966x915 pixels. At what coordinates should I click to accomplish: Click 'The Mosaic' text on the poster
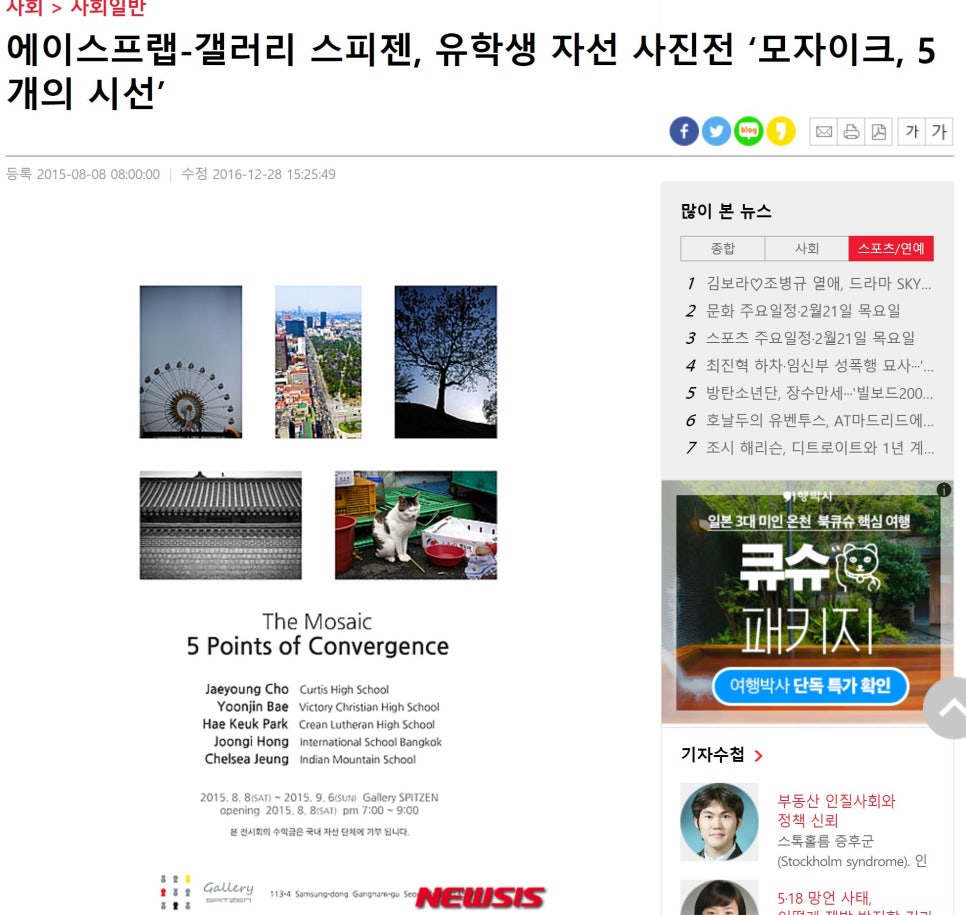pyautogui.click(x=317, y=621)
